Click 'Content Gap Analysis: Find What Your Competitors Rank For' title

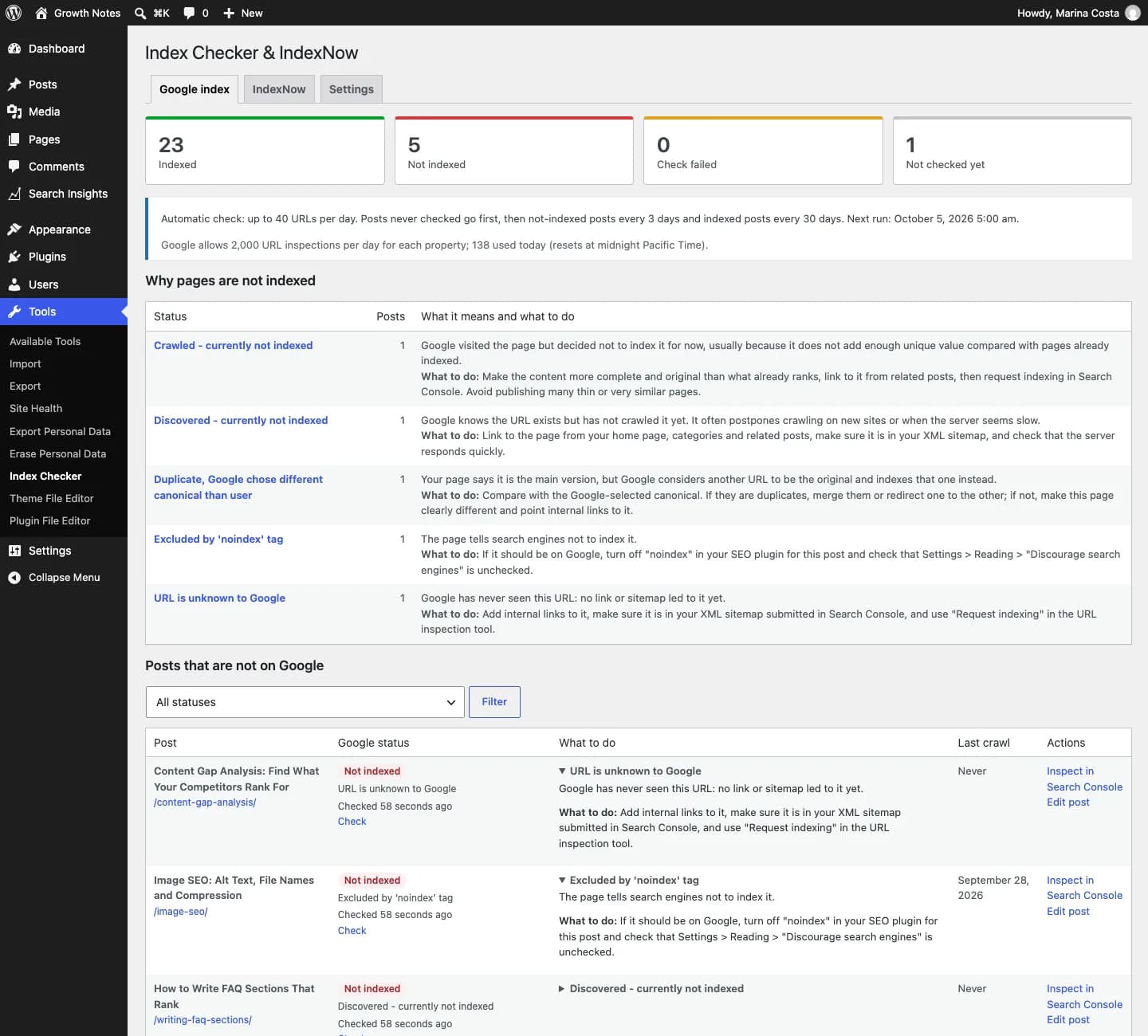click(236, 779)
